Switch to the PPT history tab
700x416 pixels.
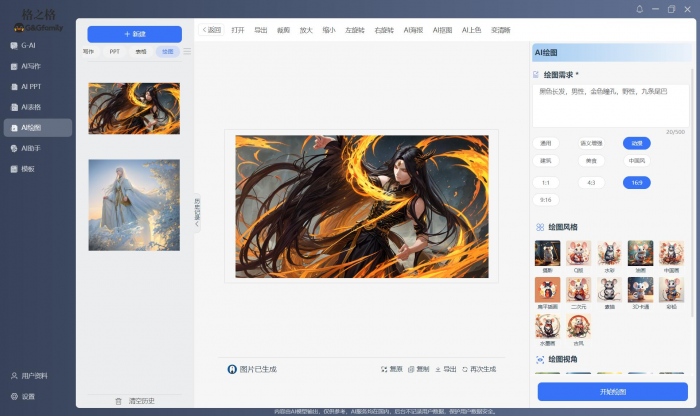click(x=115, y=51)
